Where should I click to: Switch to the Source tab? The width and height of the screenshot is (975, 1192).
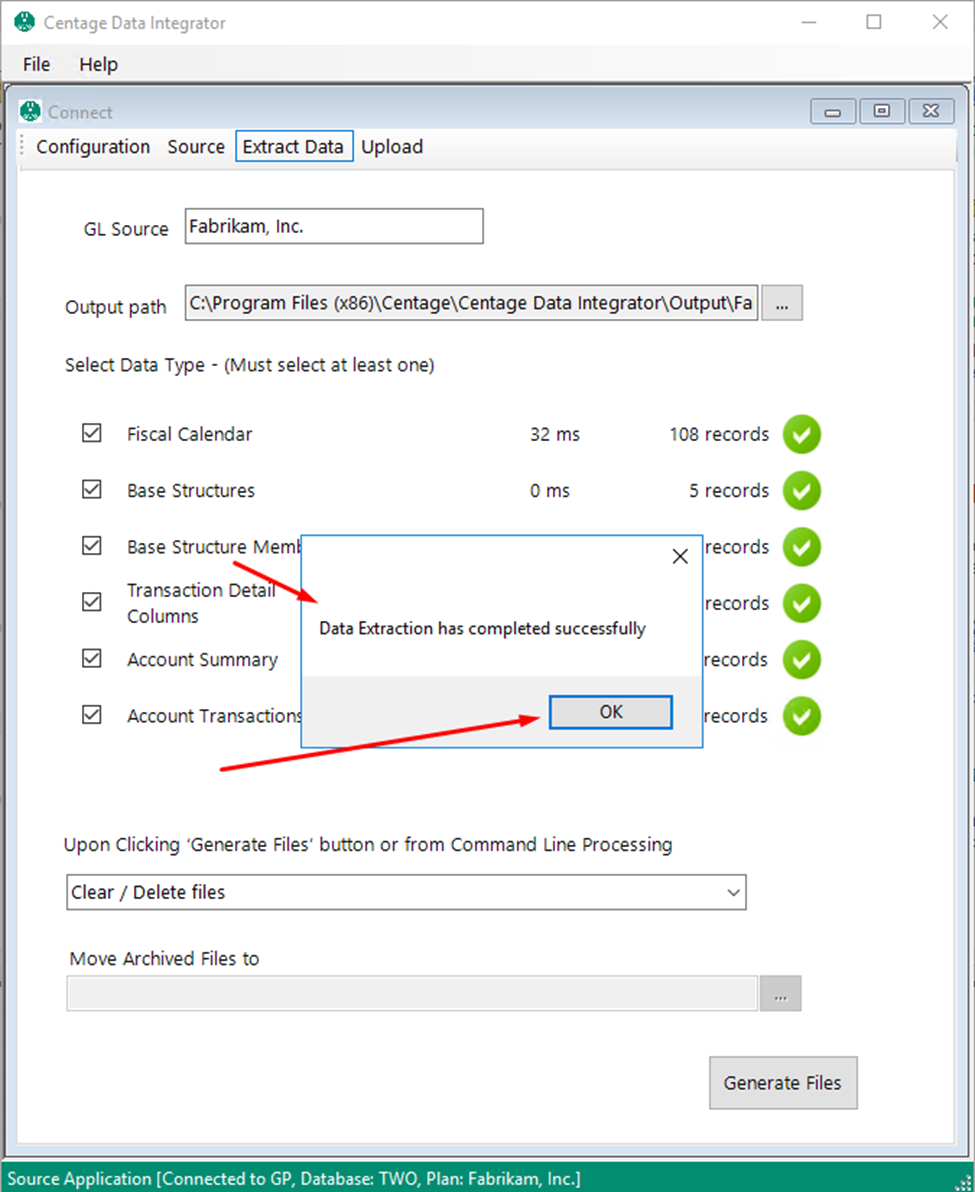point(196,147)
